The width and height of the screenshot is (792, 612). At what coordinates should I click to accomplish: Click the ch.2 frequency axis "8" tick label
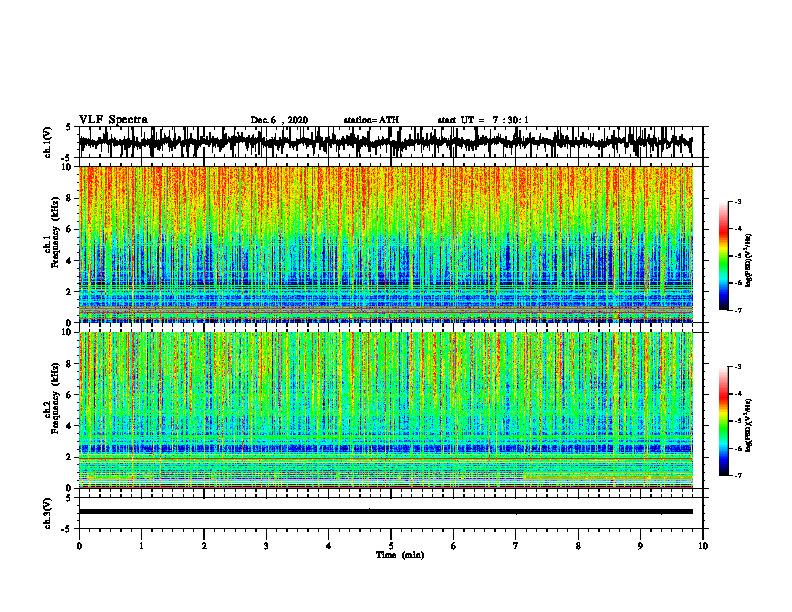[70, 364]
